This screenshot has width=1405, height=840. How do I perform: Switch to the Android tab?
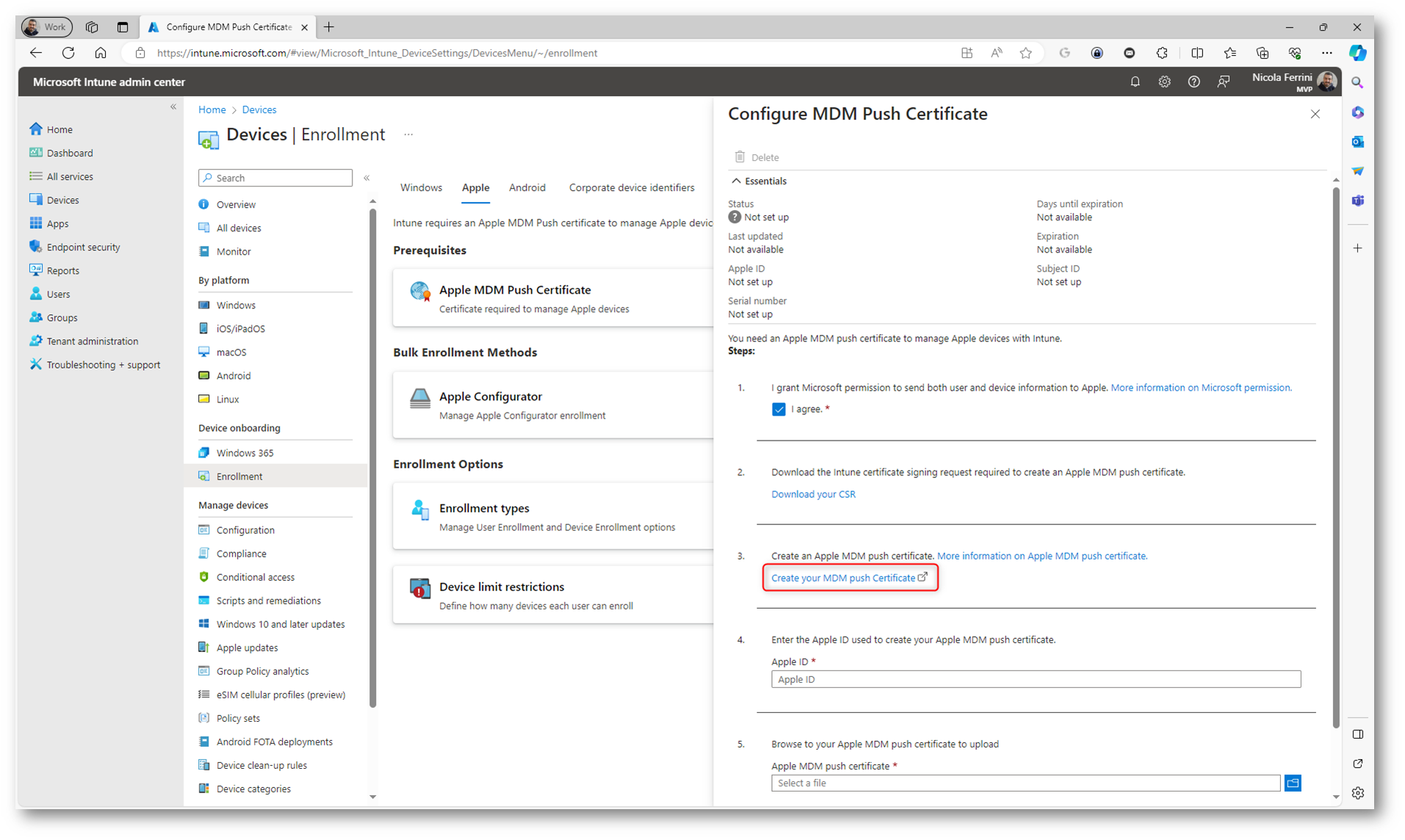(x=527, y=187)
